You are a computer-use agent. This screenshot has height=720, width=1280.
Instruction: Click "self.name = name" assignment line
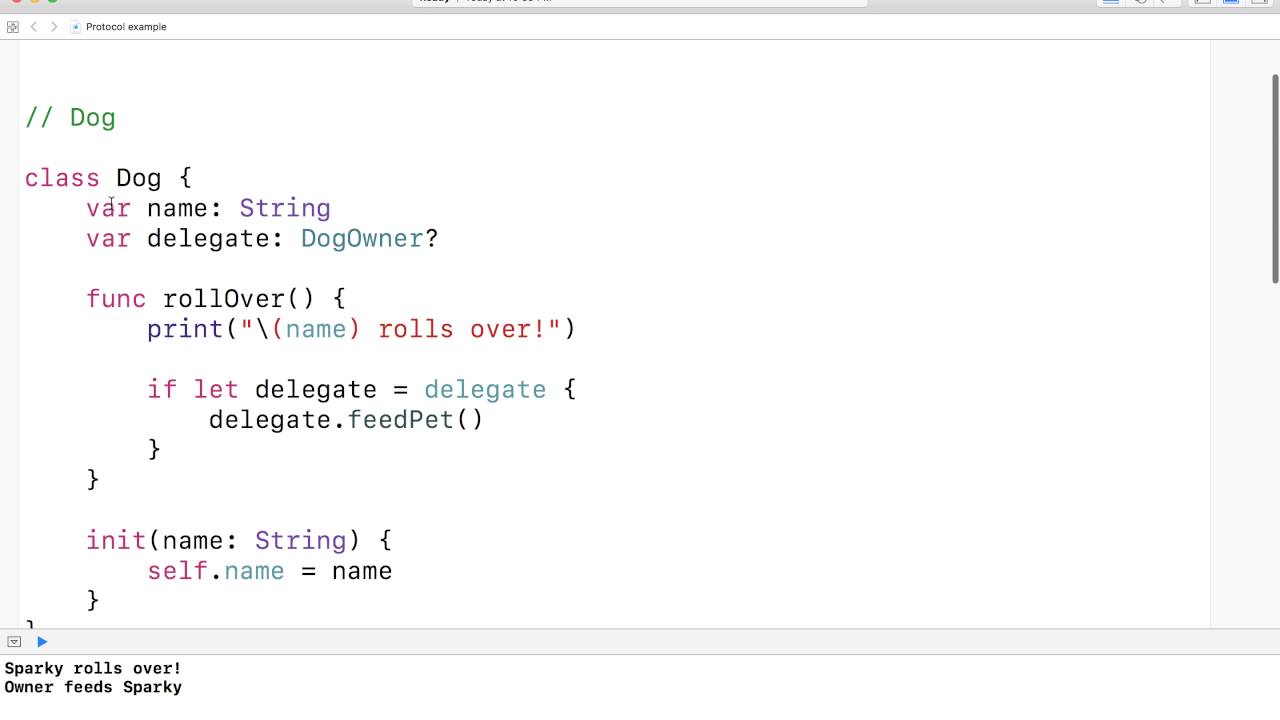pos(270,571)
